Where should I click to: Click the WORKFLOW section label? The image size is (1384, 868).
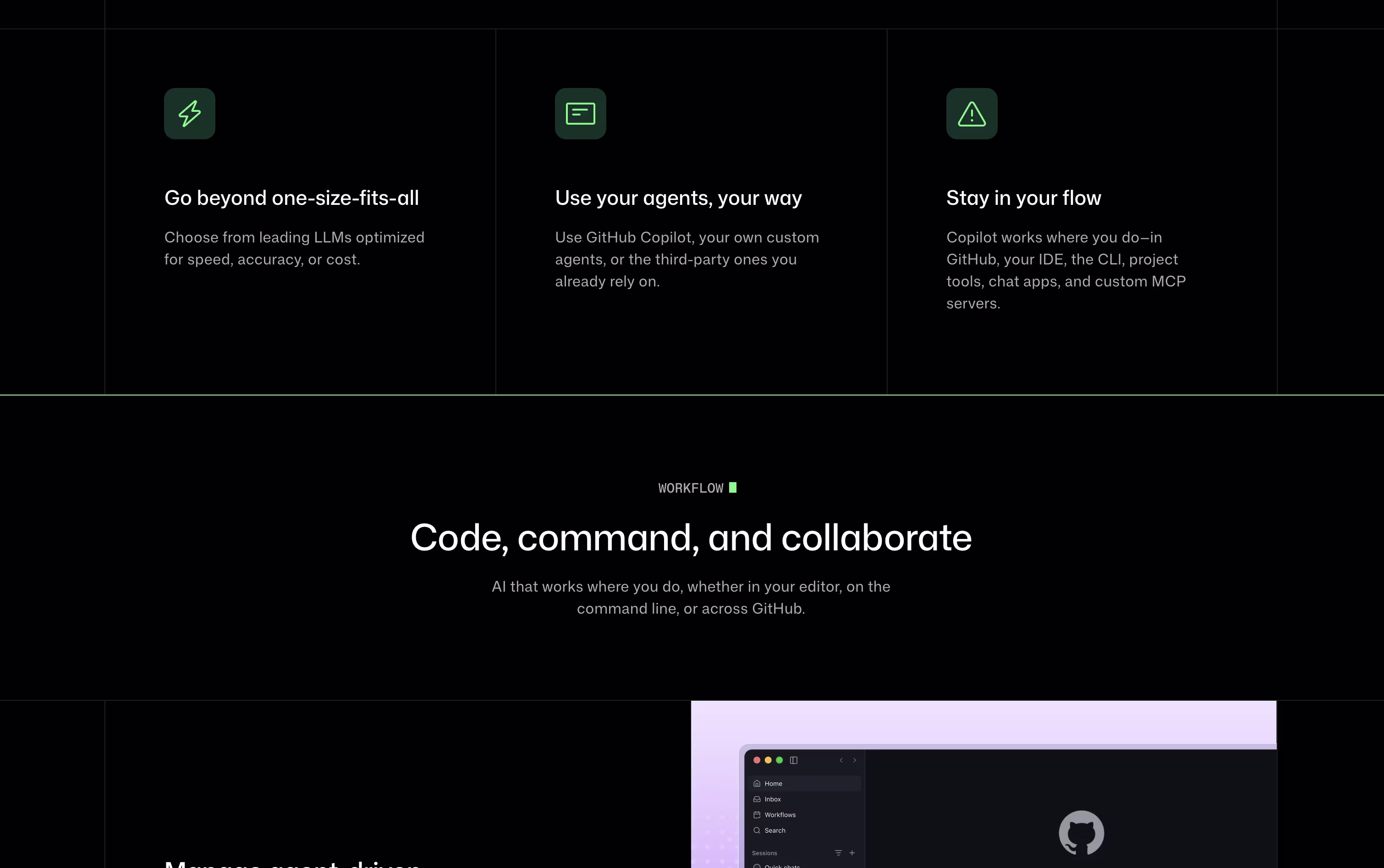coord(691,488)
